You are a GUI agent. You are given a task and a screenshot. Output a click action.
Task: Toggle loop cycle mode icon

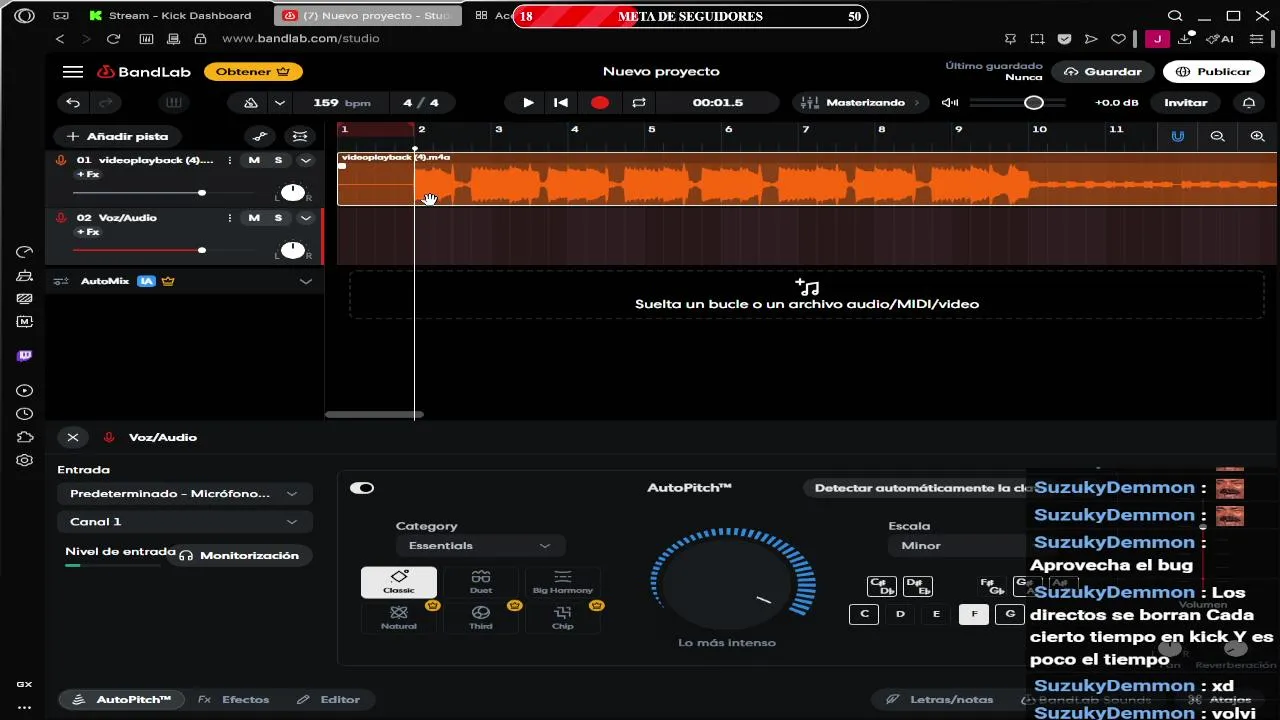coord(639,103)
